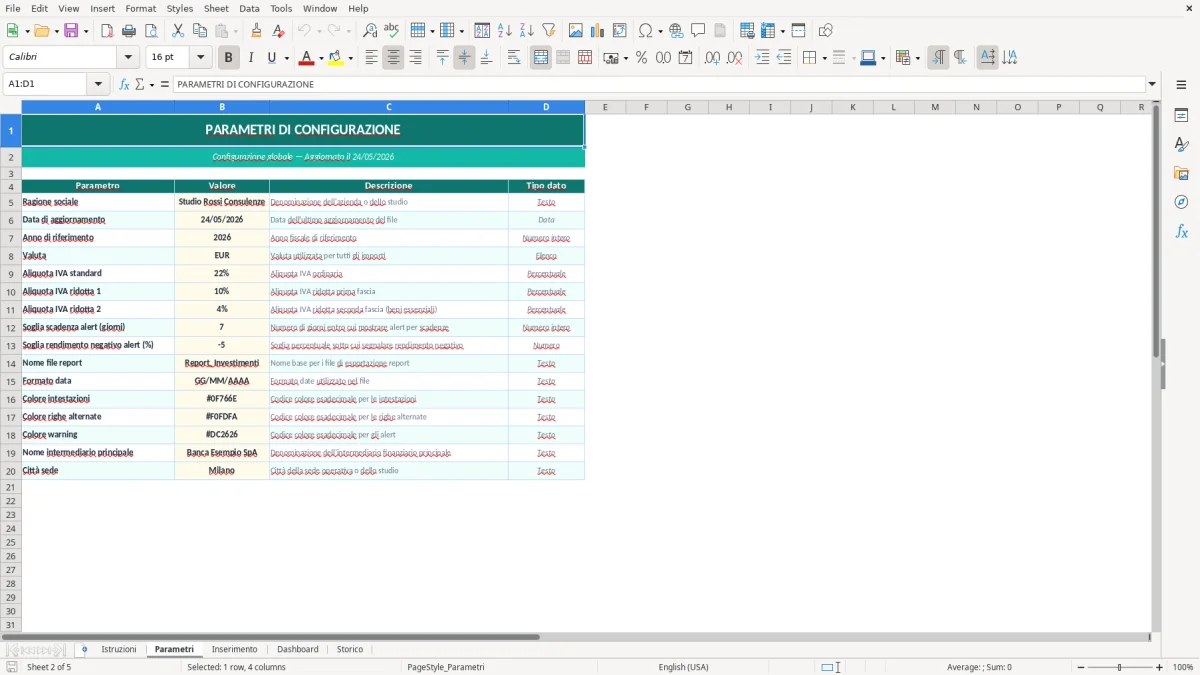The width and height of the screenshot is (1200, 675).
Task: Click the Copy icon
Action: point(200,31)
